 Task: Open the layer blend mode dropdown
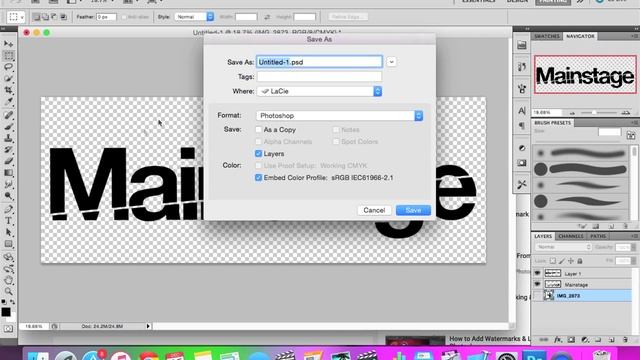tap(563, 247)
